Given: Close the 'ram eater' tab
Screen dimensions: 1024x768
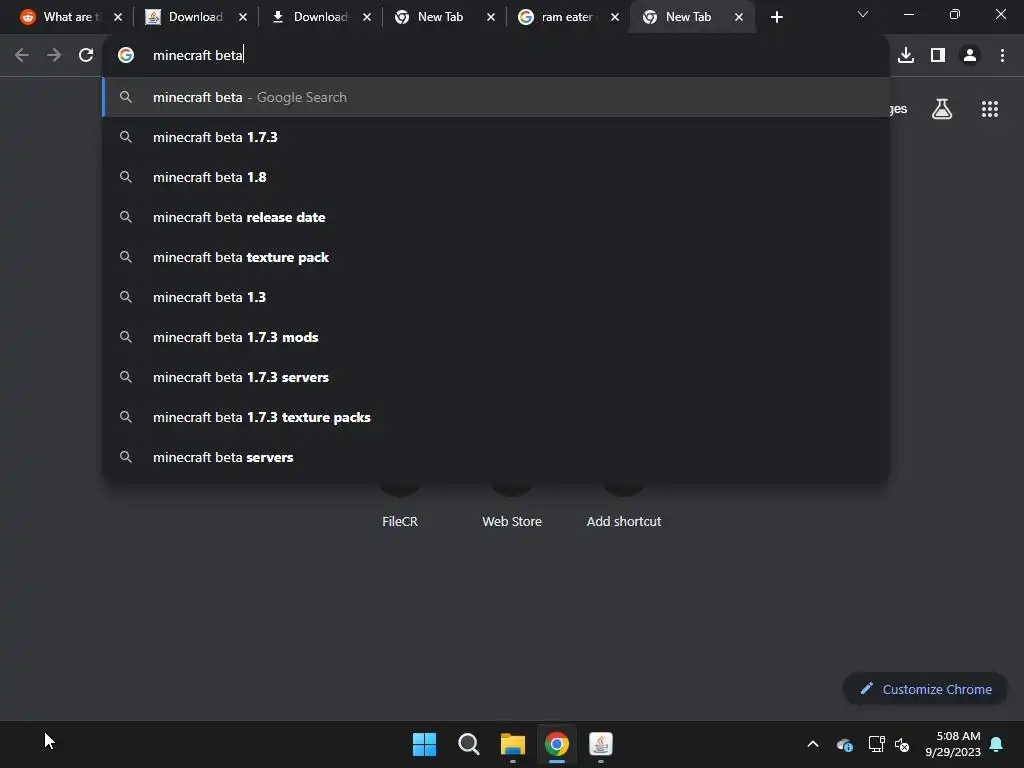Looking at the screenshot, I should click(x=615, y=17).
